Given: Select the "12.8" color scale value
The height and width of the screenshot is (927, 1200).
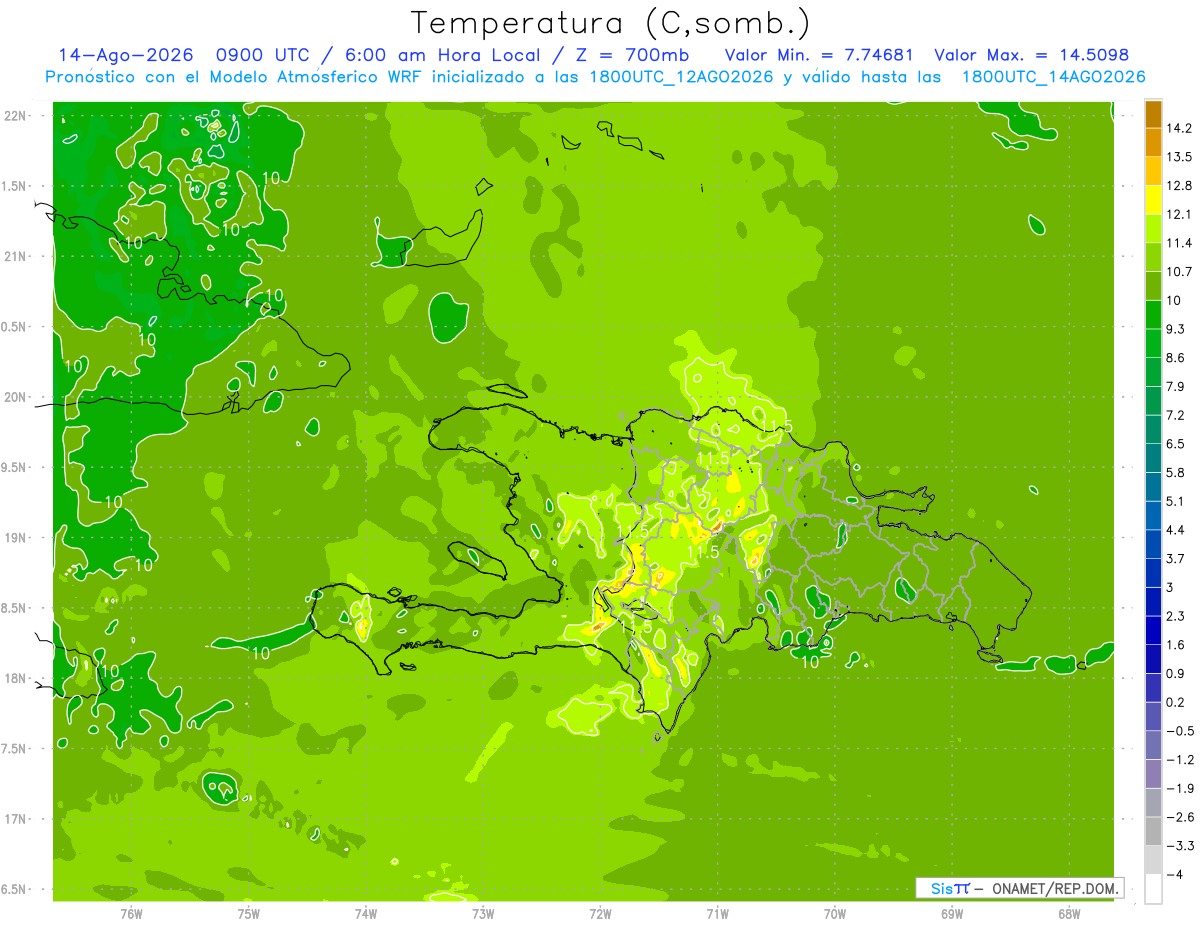Looking at the screenshot, I should click(1179, 186).
